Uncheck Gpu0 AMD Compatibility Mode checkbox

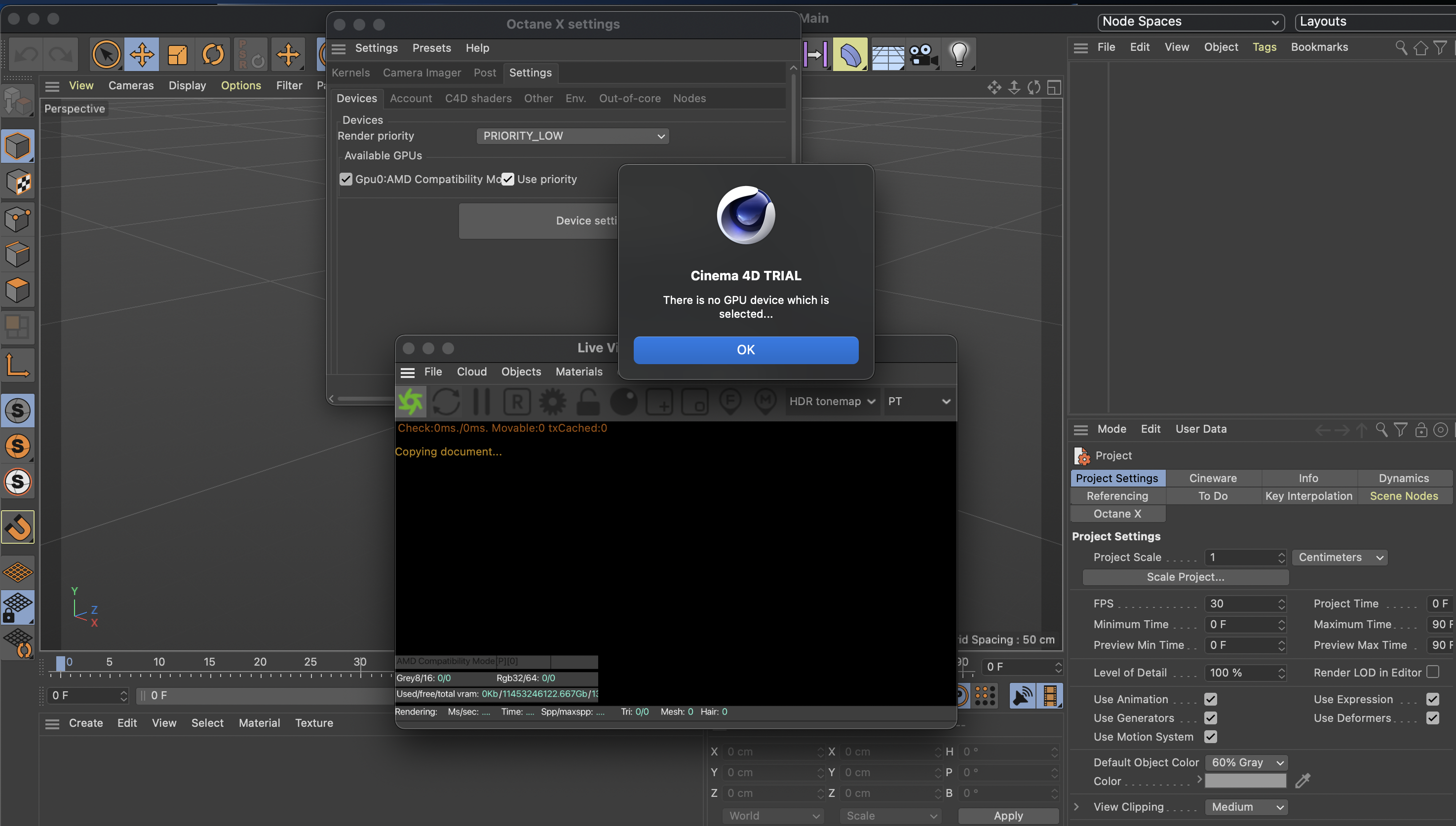click(345, 179)
